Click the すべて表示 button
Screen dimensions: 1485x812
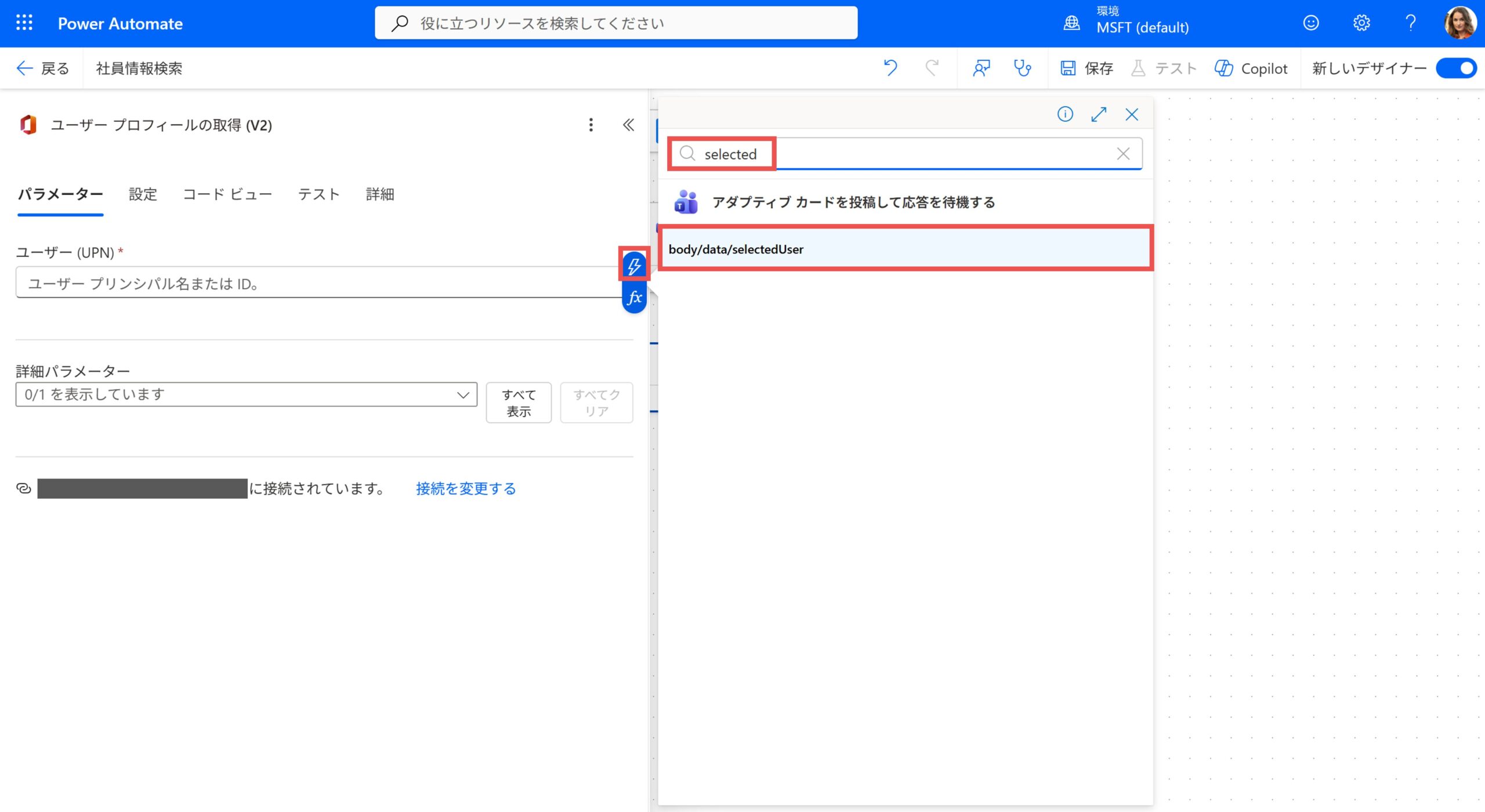tap(519, 403)
